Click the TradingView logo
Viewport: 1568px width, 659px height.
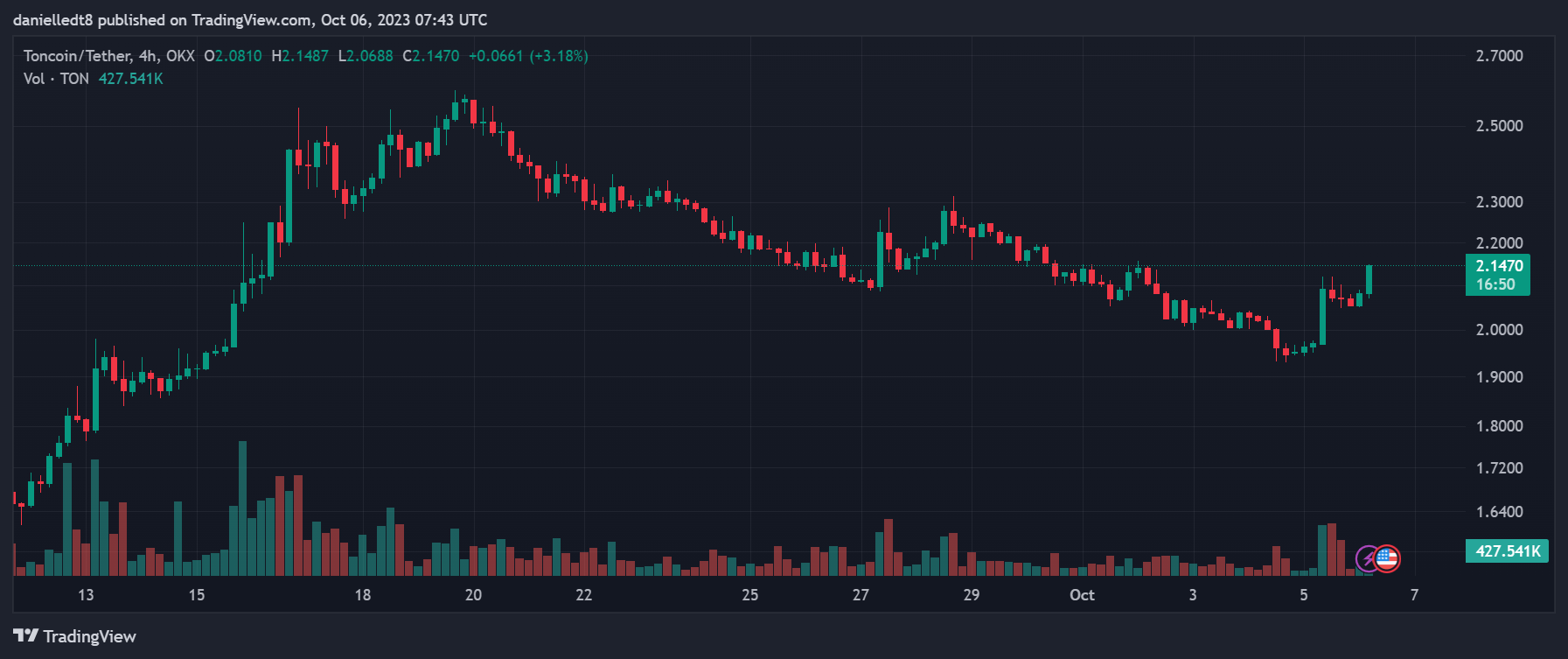pos(75,636)
